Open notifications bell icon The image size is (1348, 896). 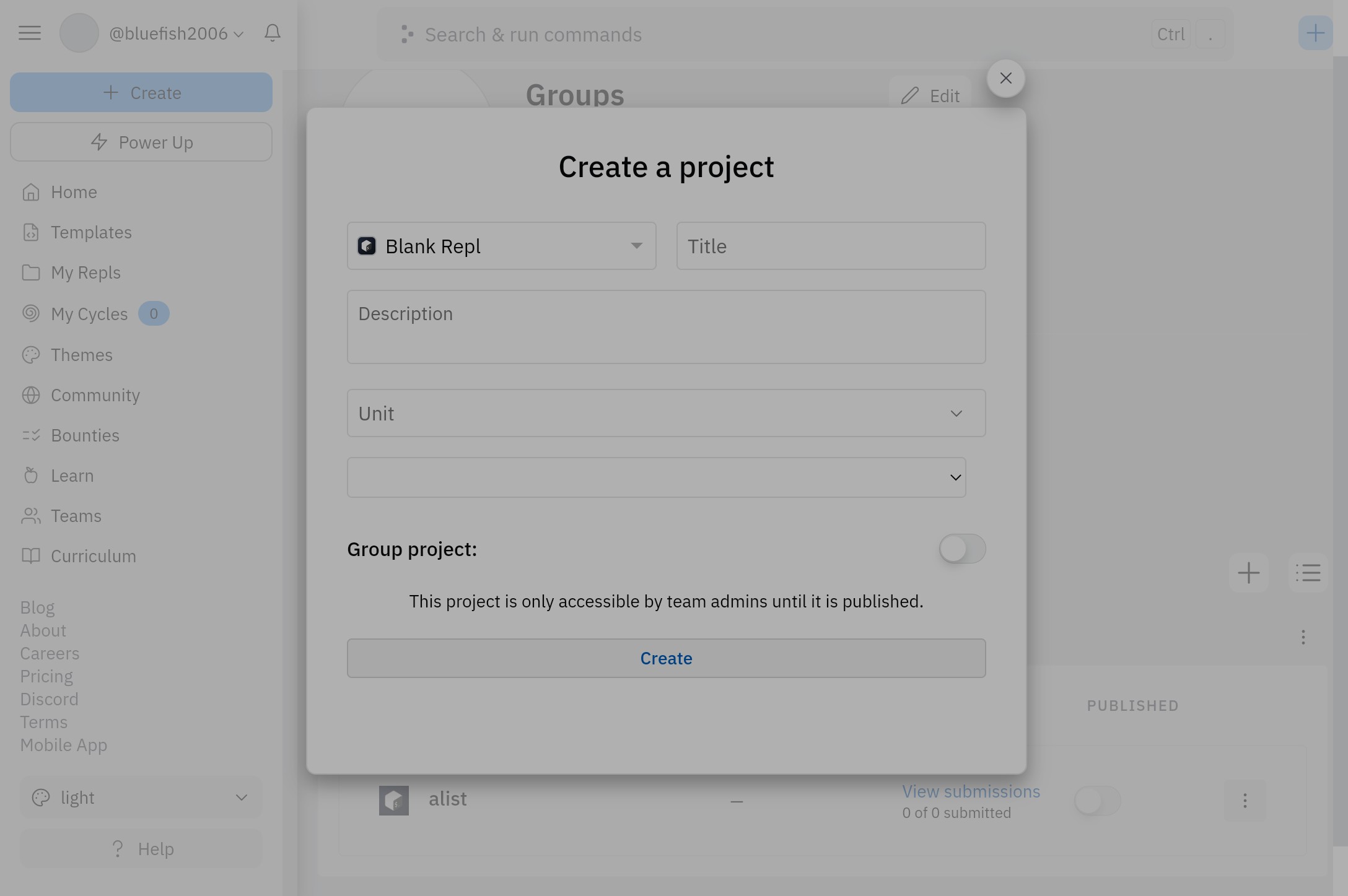click(x=273, y=33)
